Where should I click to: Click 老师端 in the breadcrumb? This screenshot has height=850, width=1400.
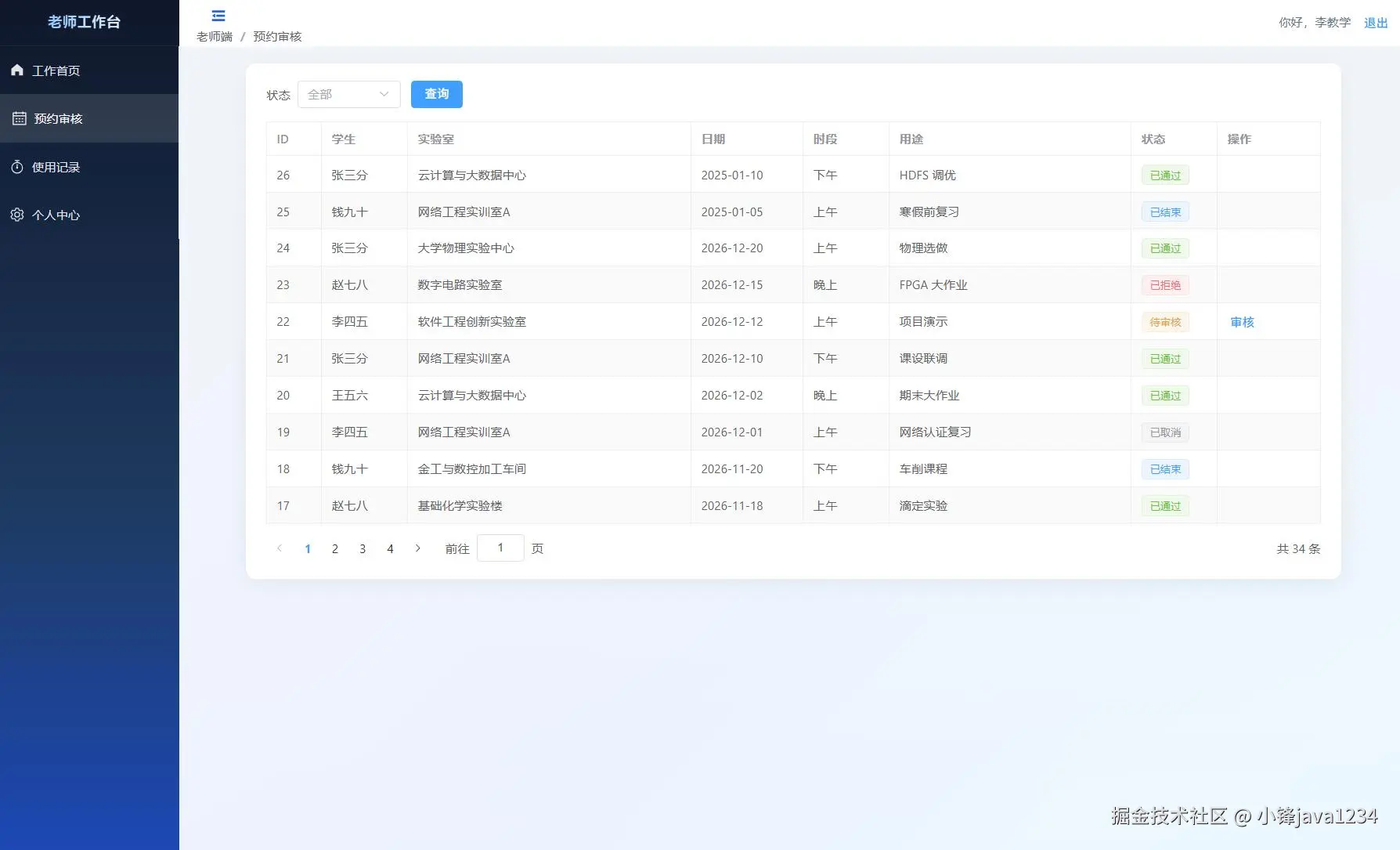click(x=215, y=37)
